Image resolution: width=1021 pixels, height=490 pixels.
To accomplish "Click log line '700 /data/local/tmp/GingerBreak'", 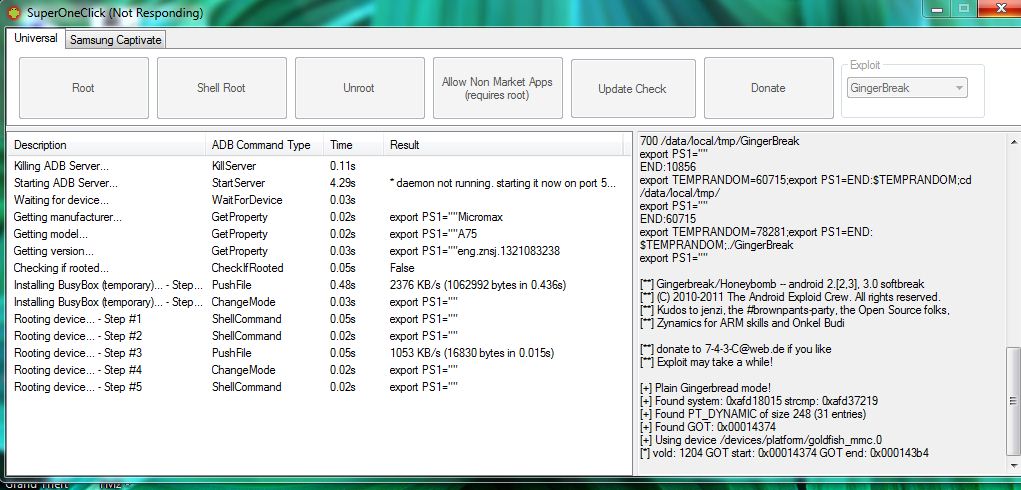I will [x=720, y=141].
